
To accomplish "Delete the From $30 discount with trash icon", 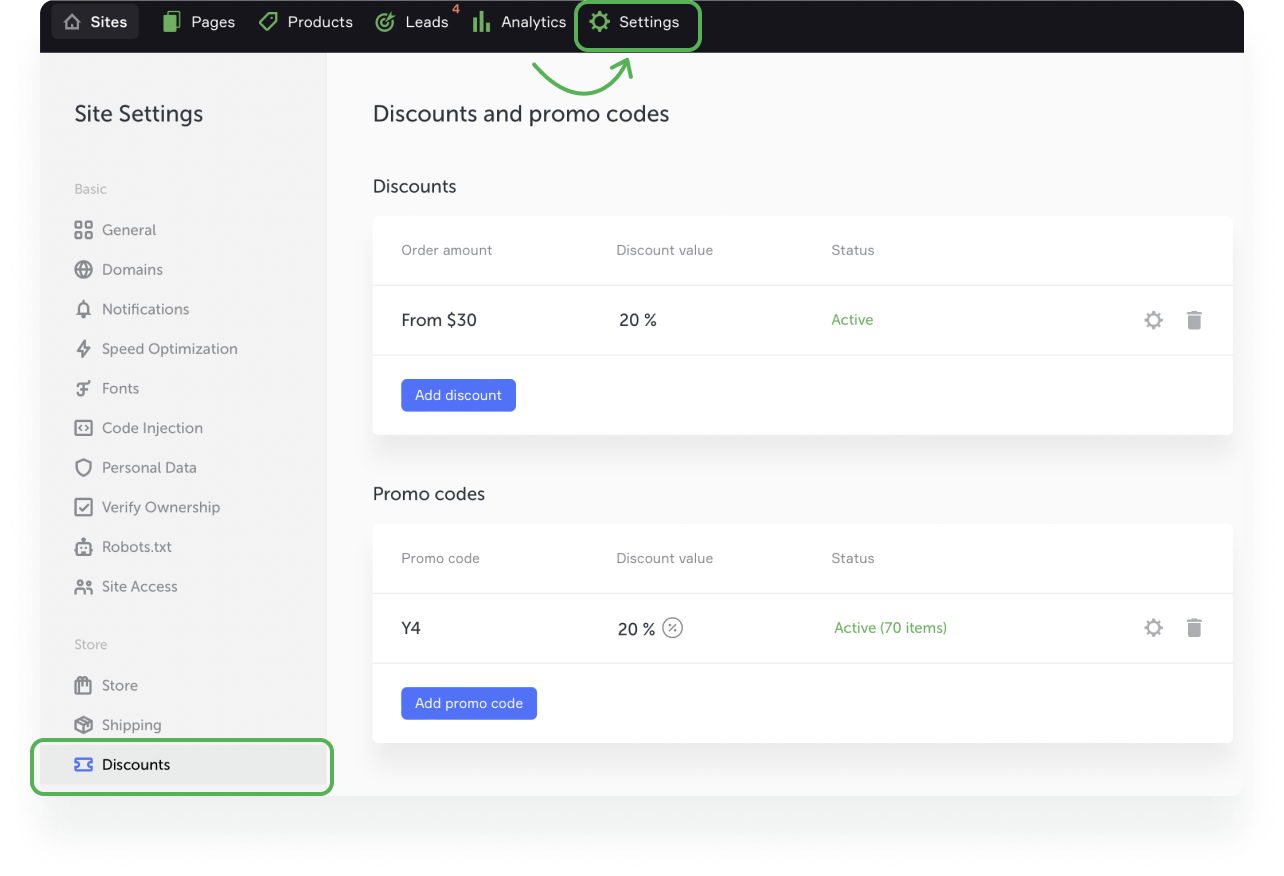I will [x=1194, y=320].
